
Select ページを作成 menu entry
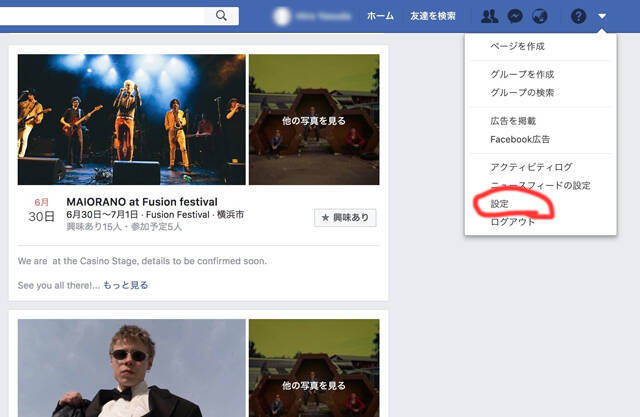pos(518,46)
